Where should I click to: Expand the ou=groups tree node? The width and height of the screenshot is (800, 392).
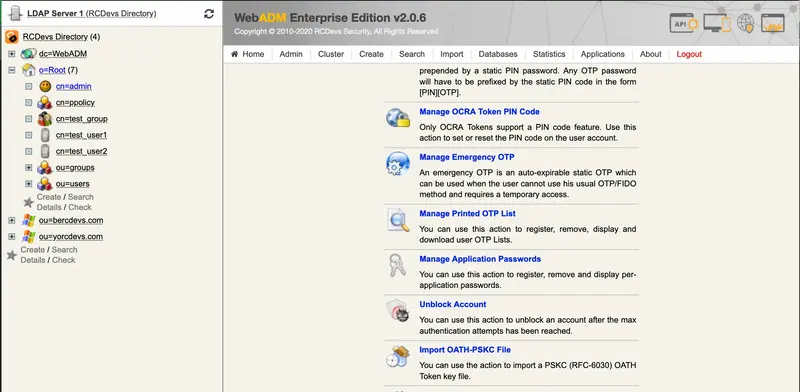pyautogui.click(x=29, y=167)
